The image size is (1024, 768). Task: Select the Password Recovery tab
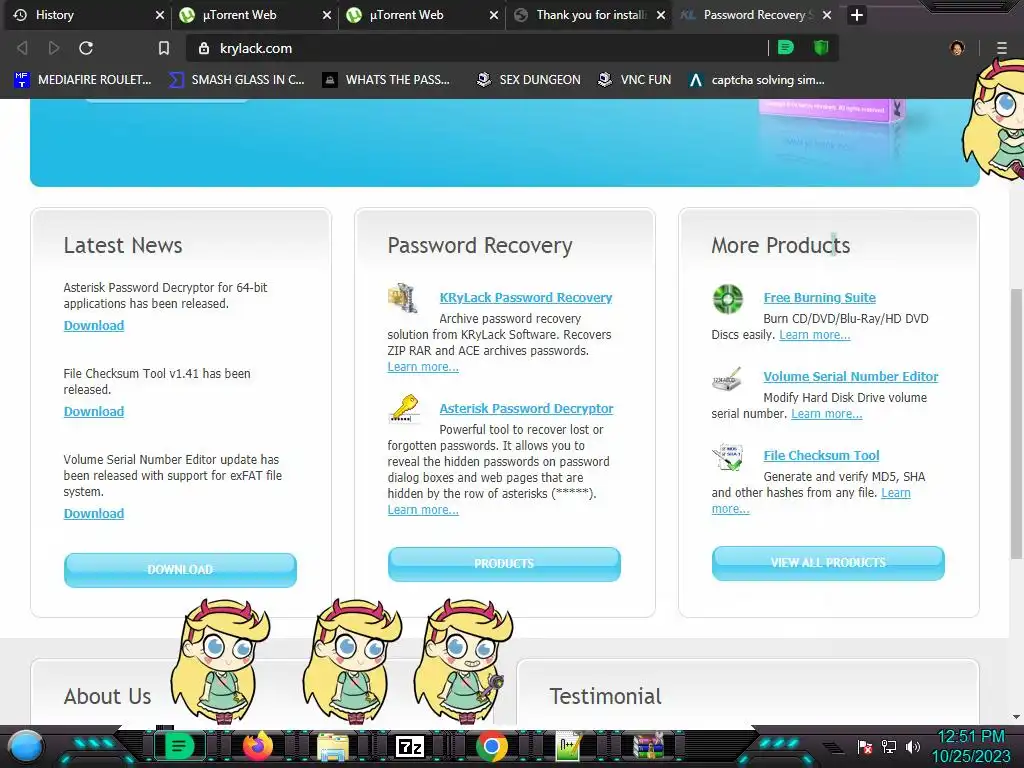757,15
